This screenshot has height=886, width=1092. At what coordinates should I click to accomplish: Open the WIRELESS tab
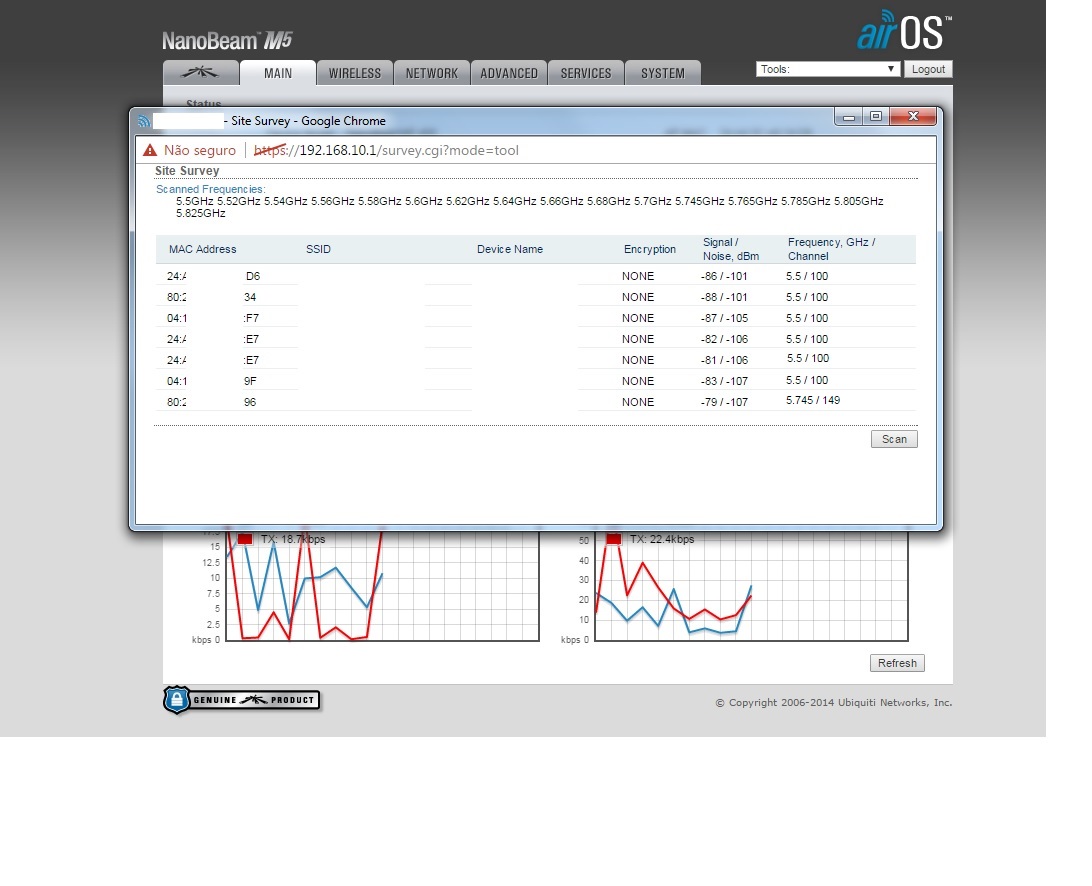pos(354,73)
